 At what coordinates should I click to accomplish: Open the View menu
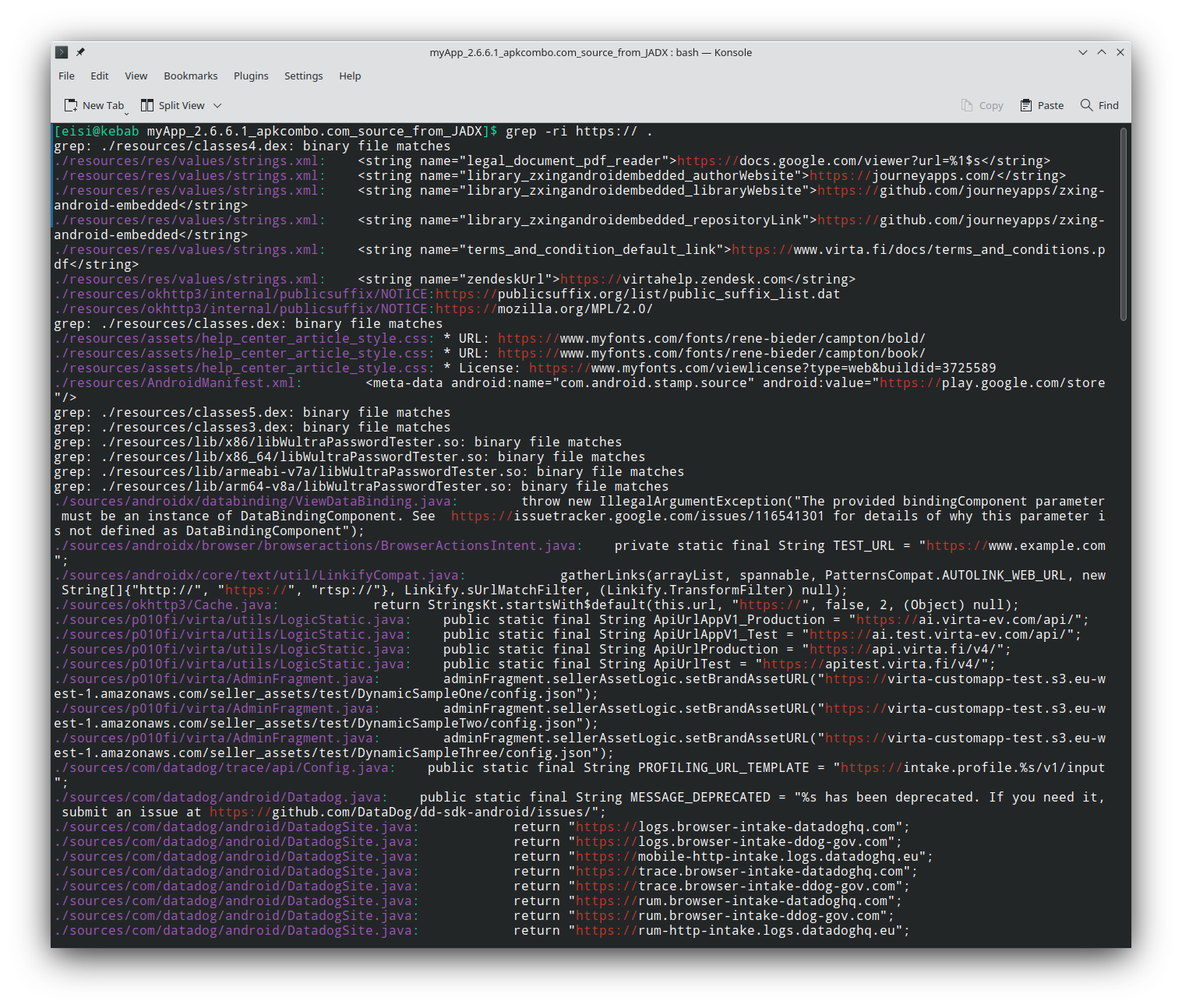tap(136, 76)
